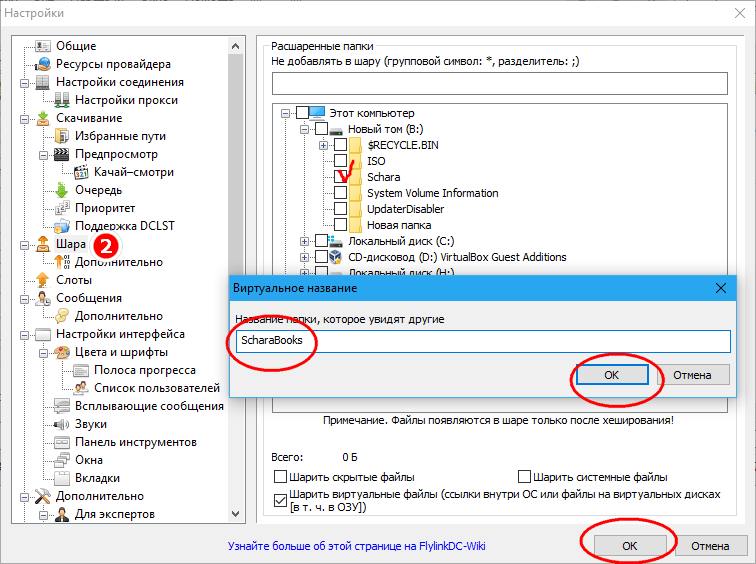Click the Очередь green arrow icon
The image size is (756, 564).
(x=62, y=190)
